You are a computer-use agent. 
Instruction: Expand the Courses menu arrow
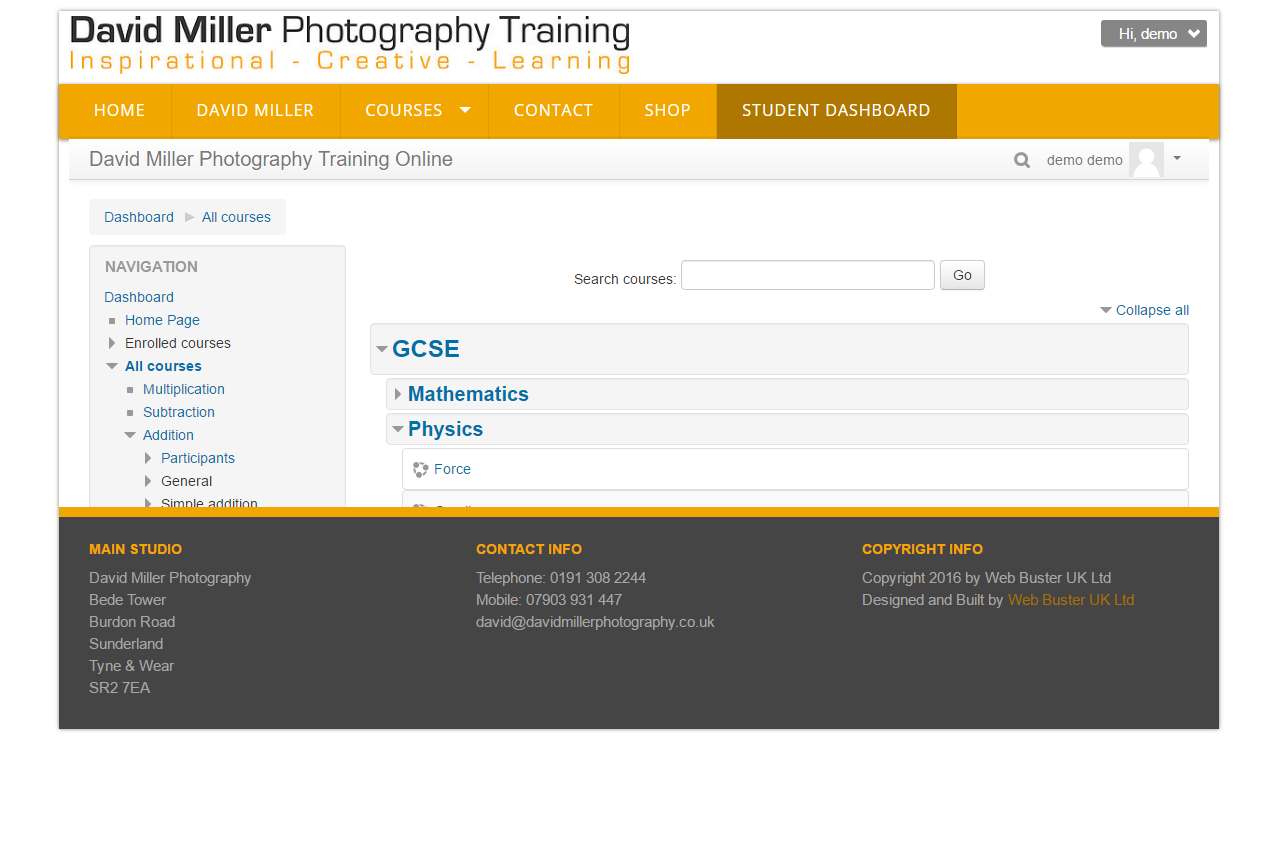coord(465,110)
